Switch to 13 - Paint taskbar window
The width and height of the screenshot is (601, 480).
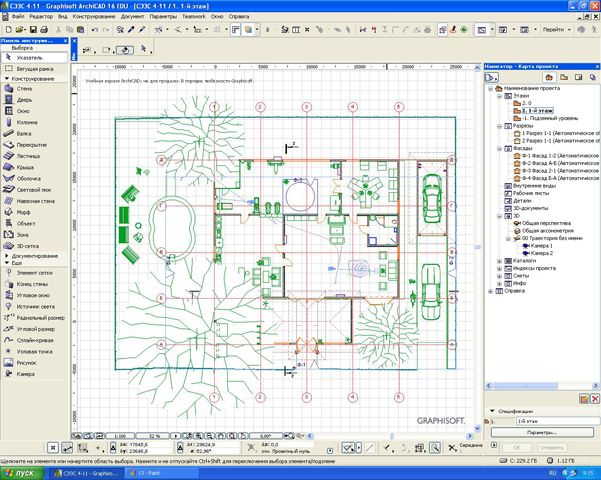click(x=161, y=473)
